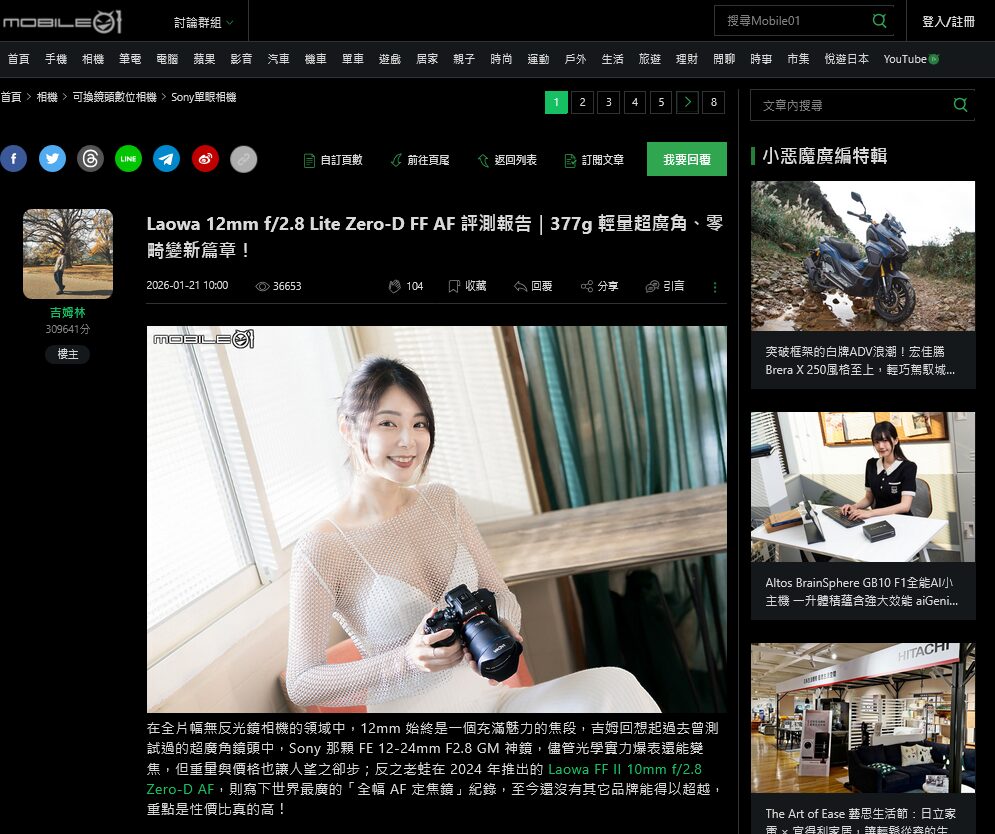Open the Laowa FF II 10mm link

point(624,769)
